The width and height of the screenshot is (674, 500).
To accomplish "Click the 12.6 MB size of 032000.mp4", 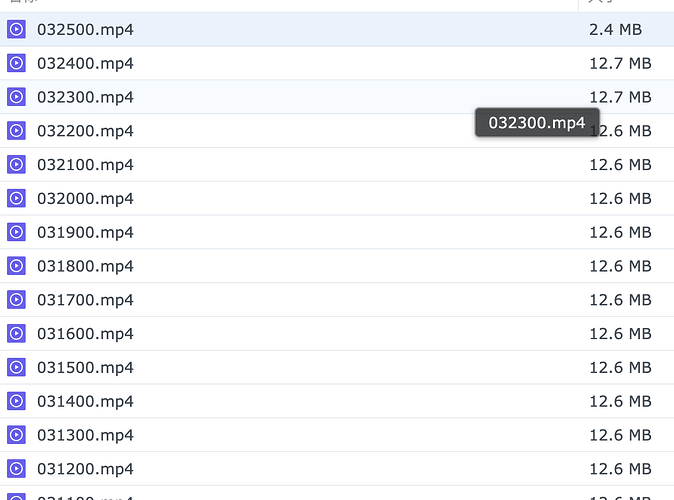I will tap(620, 199).
